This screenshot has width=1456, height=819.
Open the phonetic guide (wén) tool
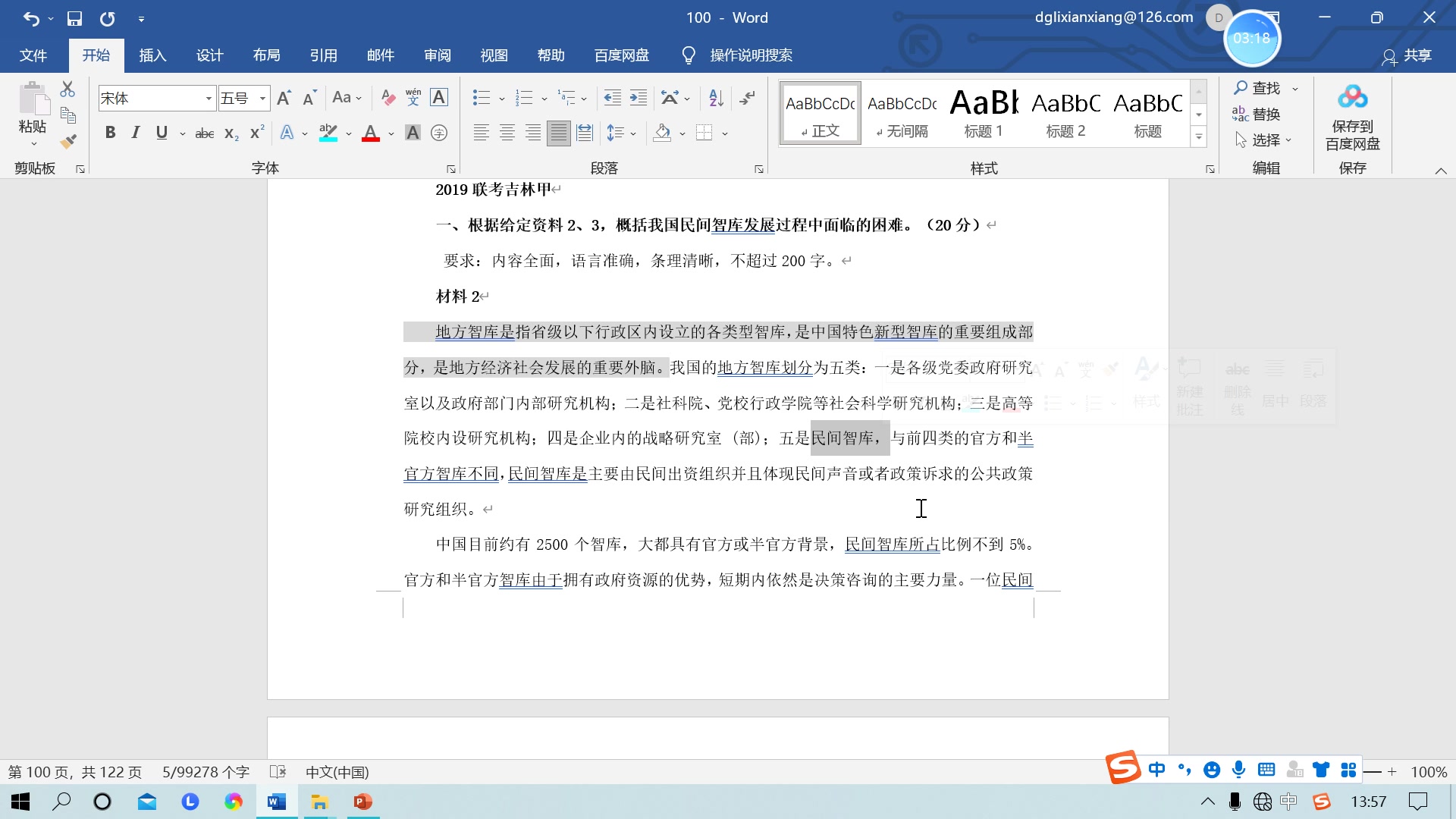(413, 98)
